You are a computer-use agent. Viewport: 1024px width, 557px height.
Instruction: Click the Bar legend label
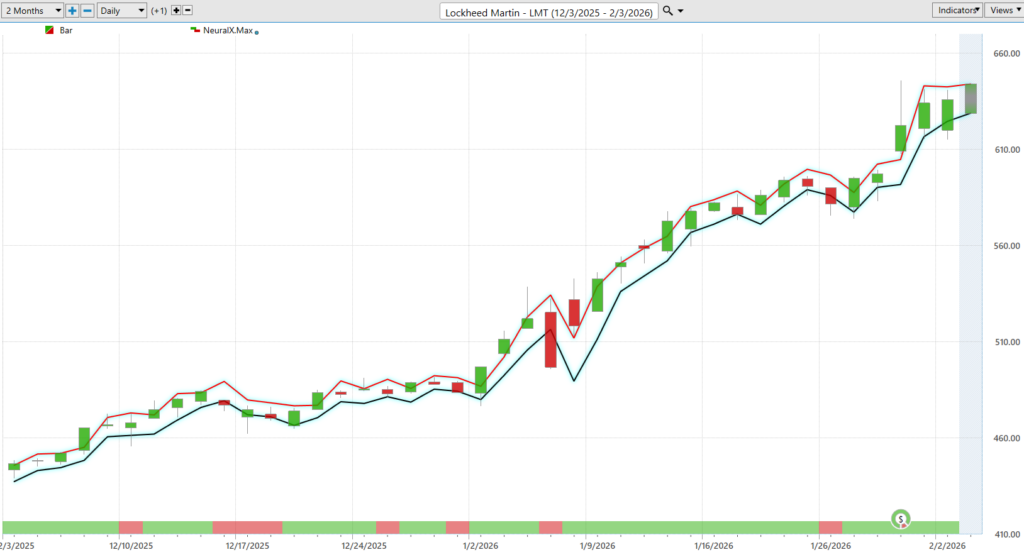[66, 30]
